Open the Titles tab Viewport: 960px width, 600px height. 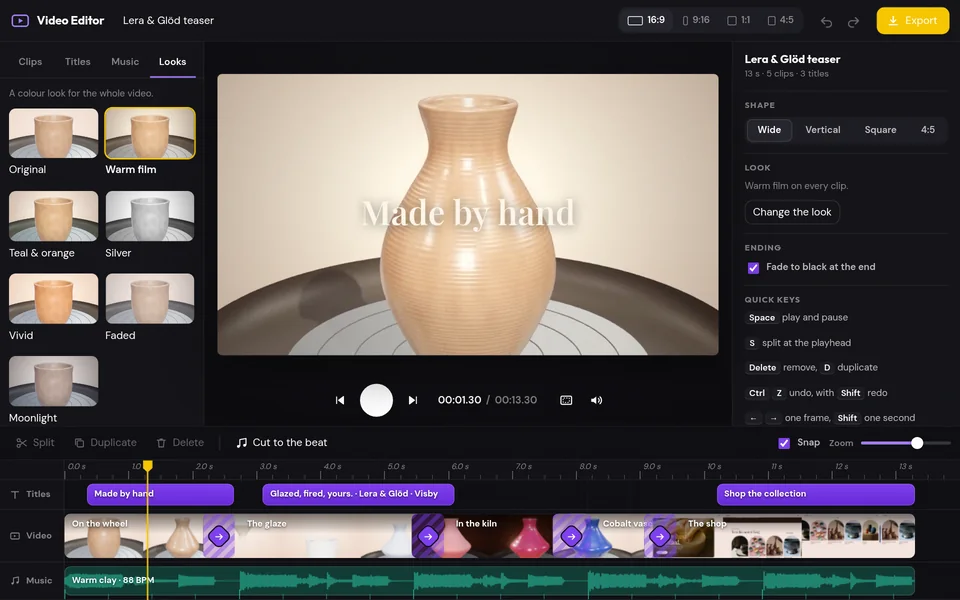pos(78,62)
